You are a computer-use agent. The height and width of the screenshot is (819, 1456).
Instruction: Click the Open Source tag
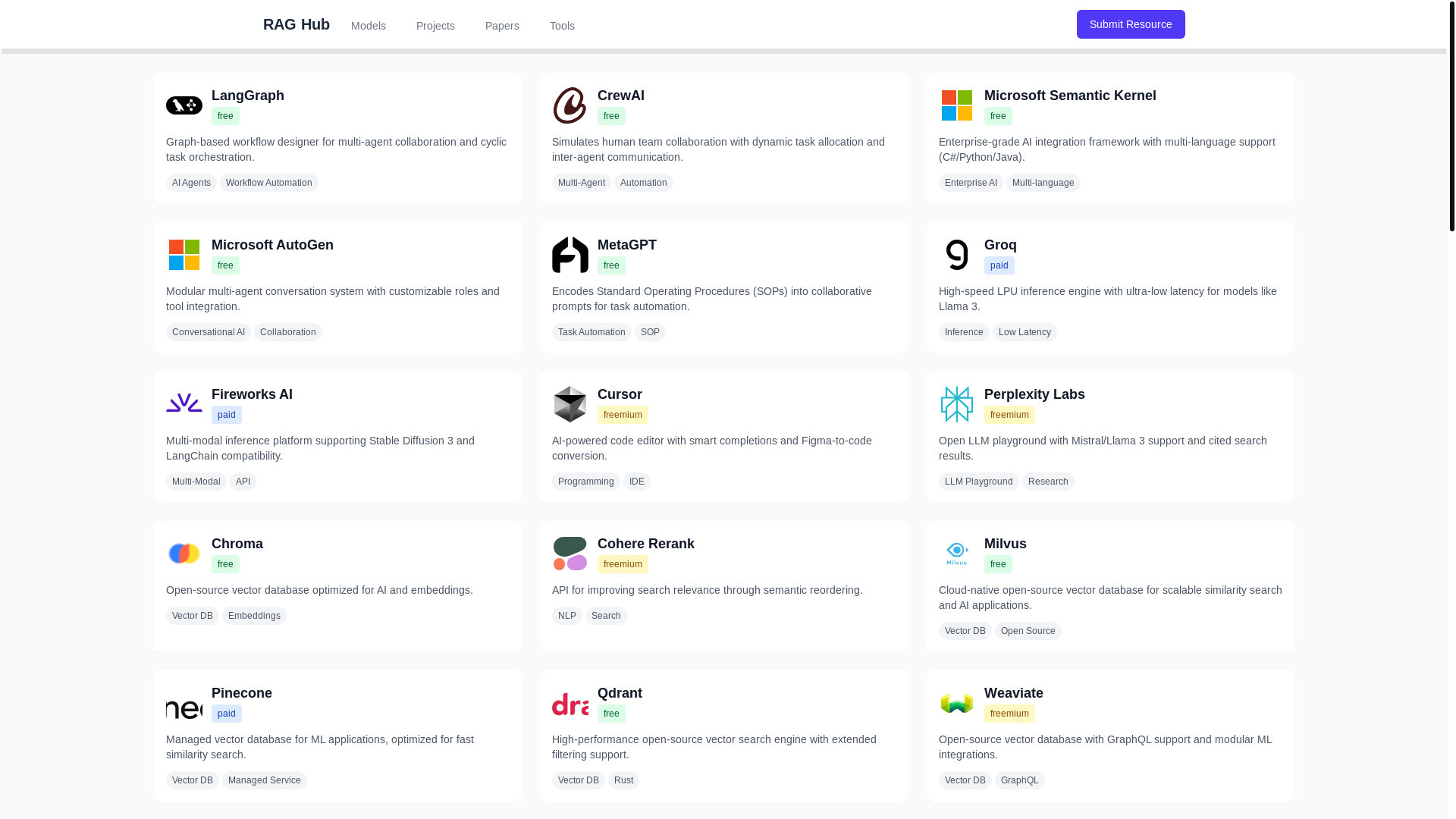point(1028,631)
